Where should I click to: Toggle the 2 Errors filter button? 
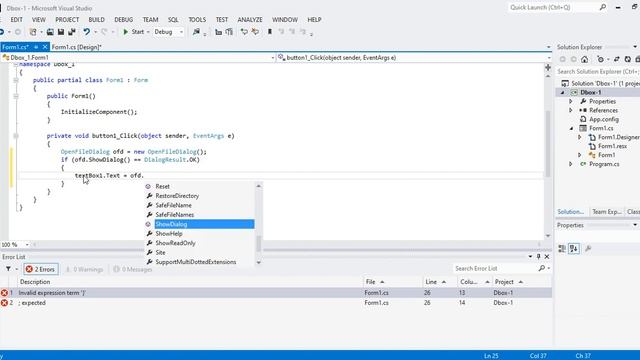coord(40,269)
